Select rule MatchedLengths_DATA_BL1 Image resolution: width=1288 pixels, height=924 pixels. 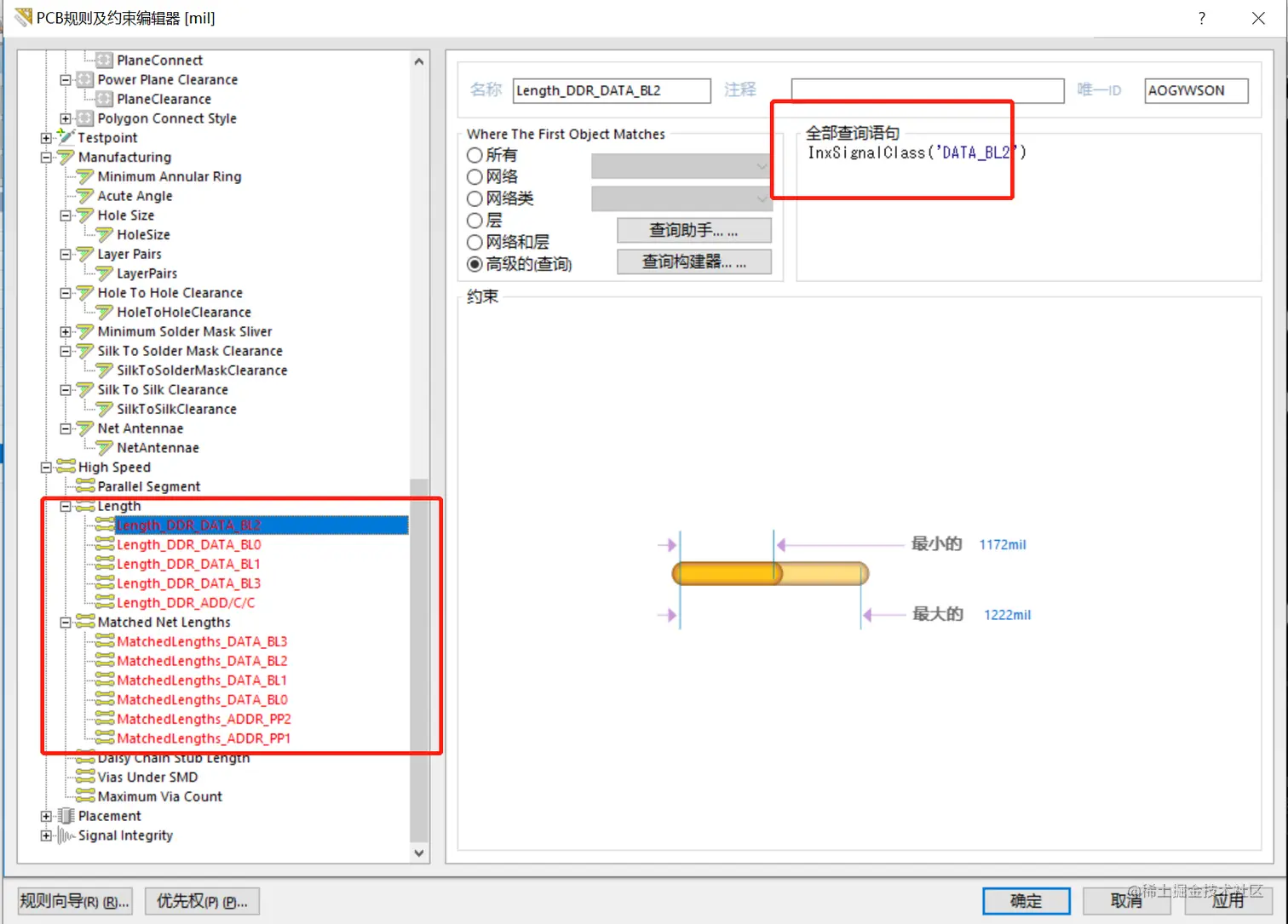(x=202, y=680)
